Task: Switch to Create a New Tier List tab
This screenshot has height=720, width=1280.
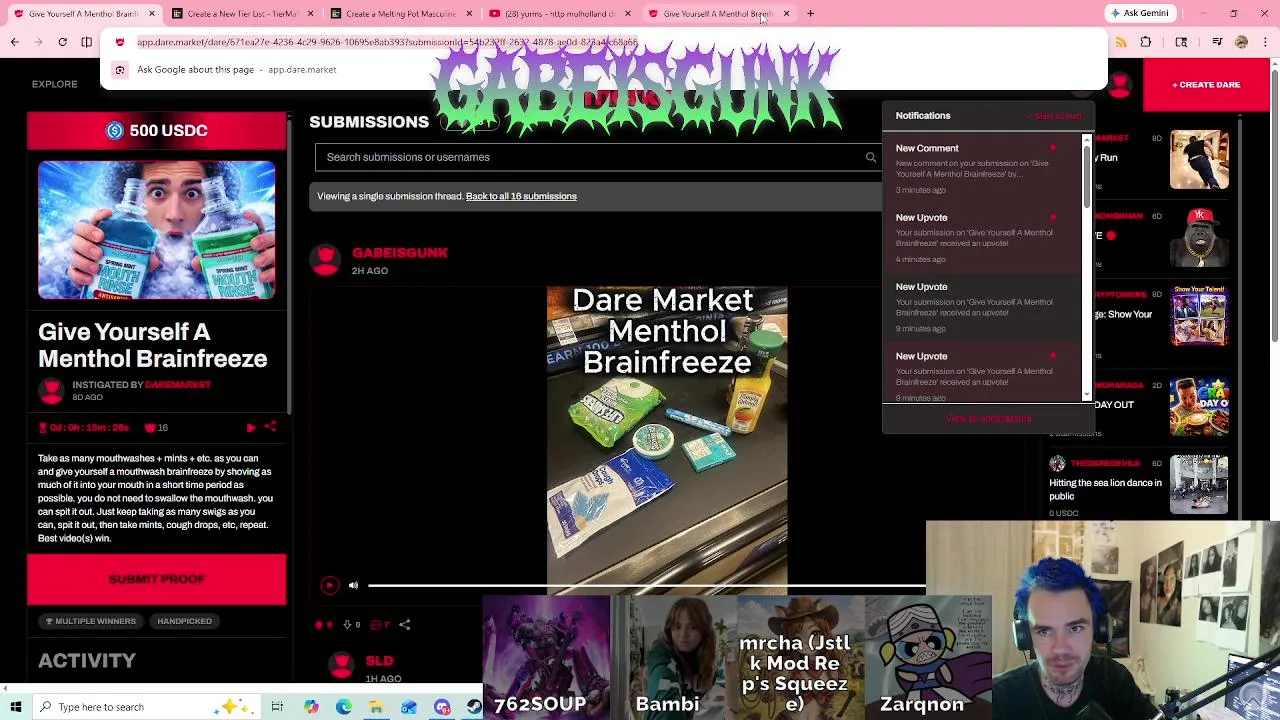Action: [241, 14]
